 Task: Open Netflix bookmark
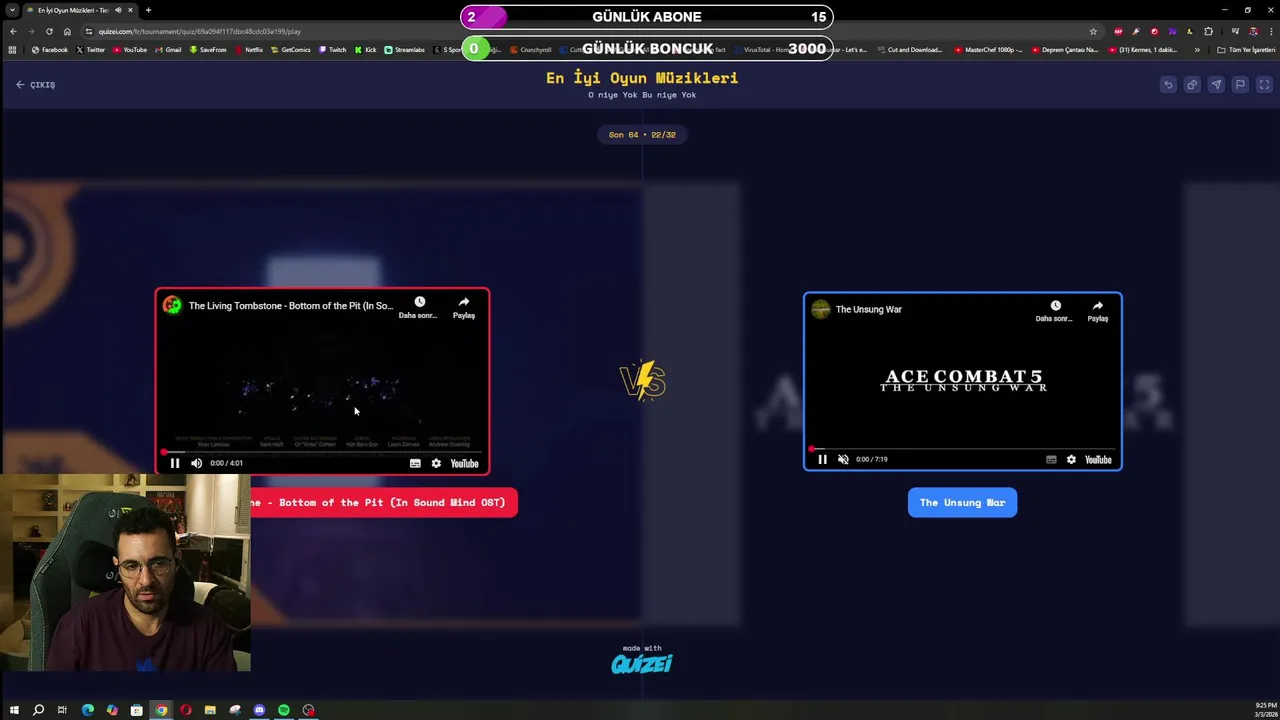pos(249,49)
